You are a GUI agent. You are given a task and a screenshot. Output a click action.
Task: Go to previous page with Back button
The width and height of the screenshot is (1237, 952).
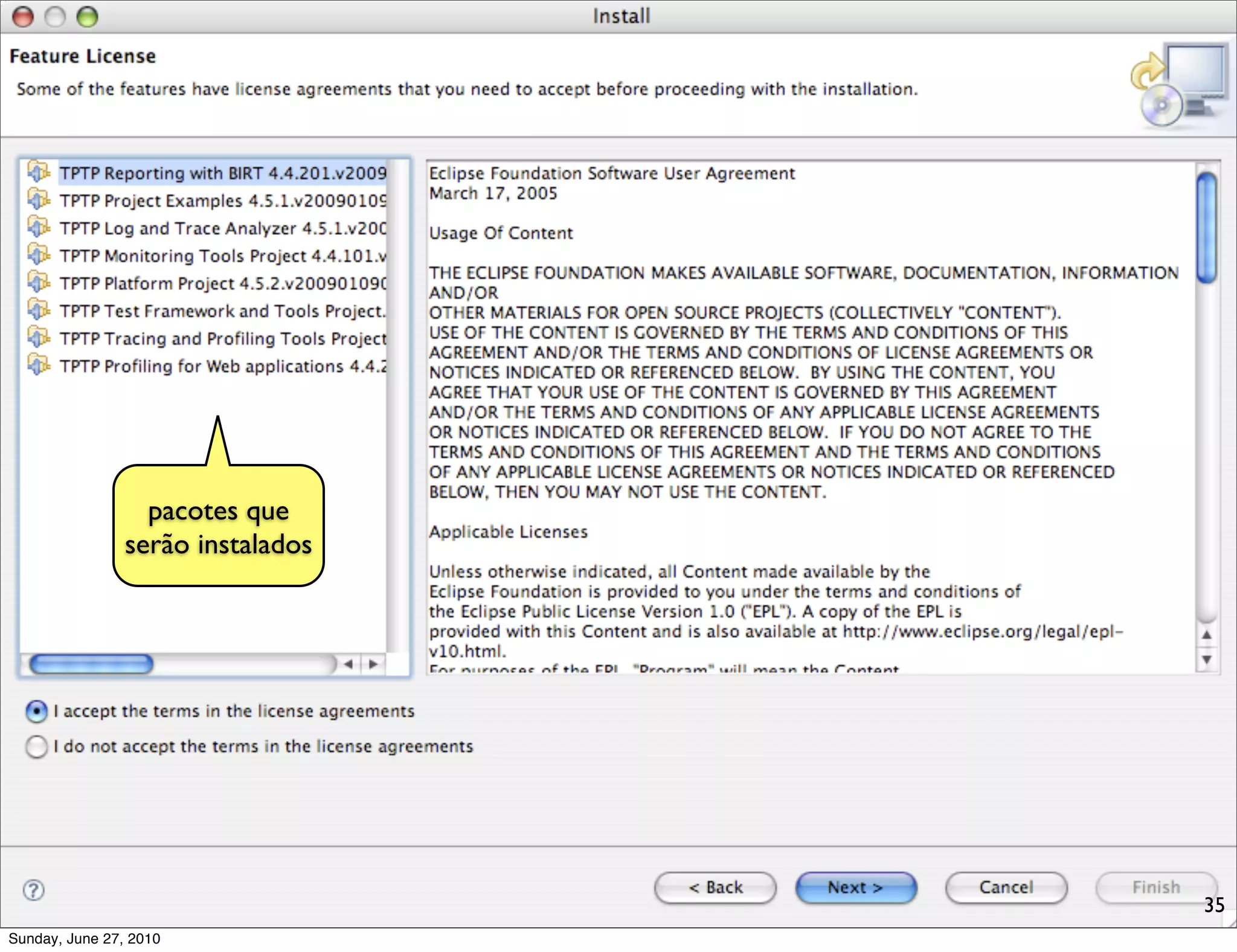[x=715, y=887]
